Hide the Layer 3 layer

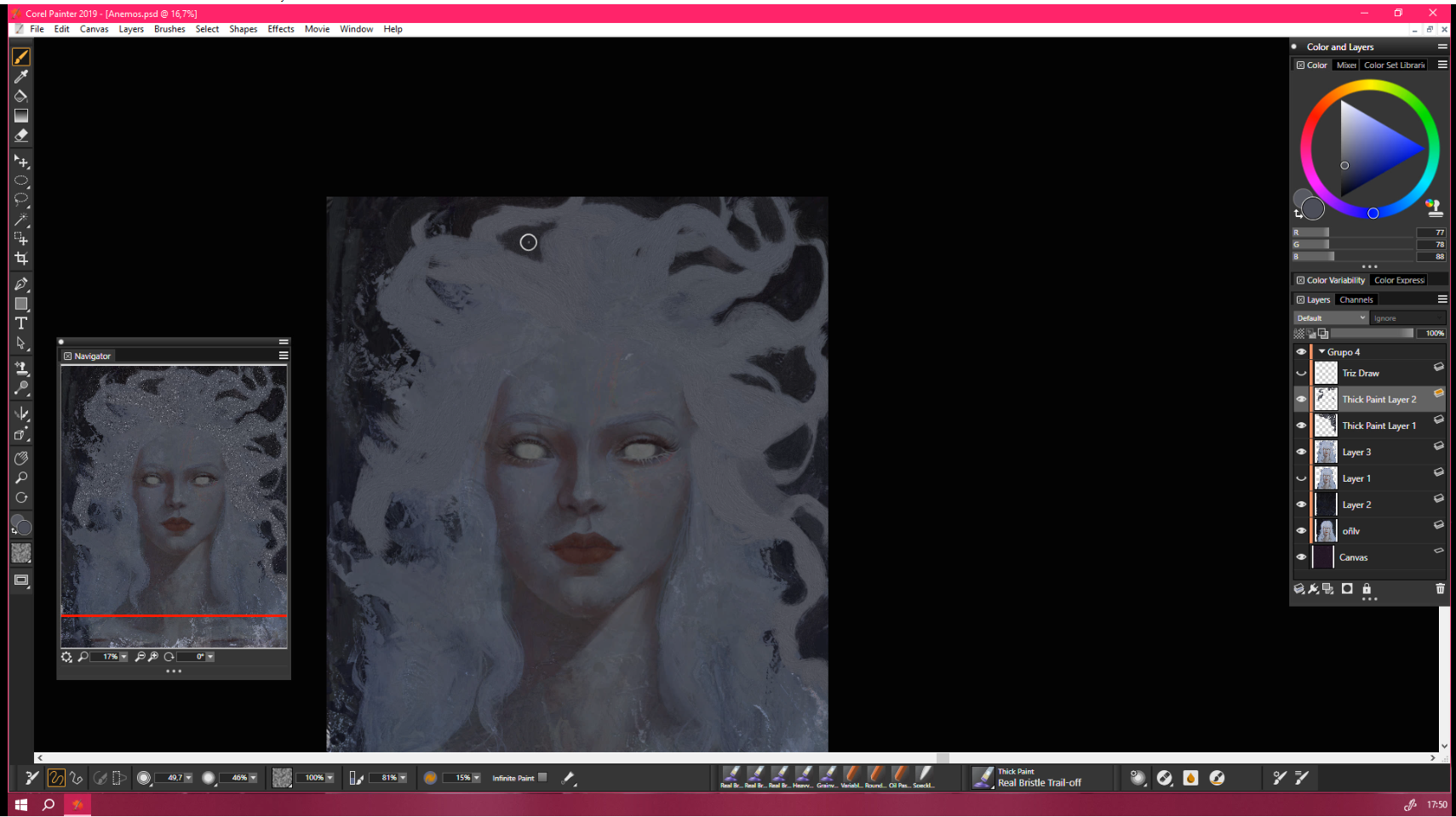(x=1301, y=452)
